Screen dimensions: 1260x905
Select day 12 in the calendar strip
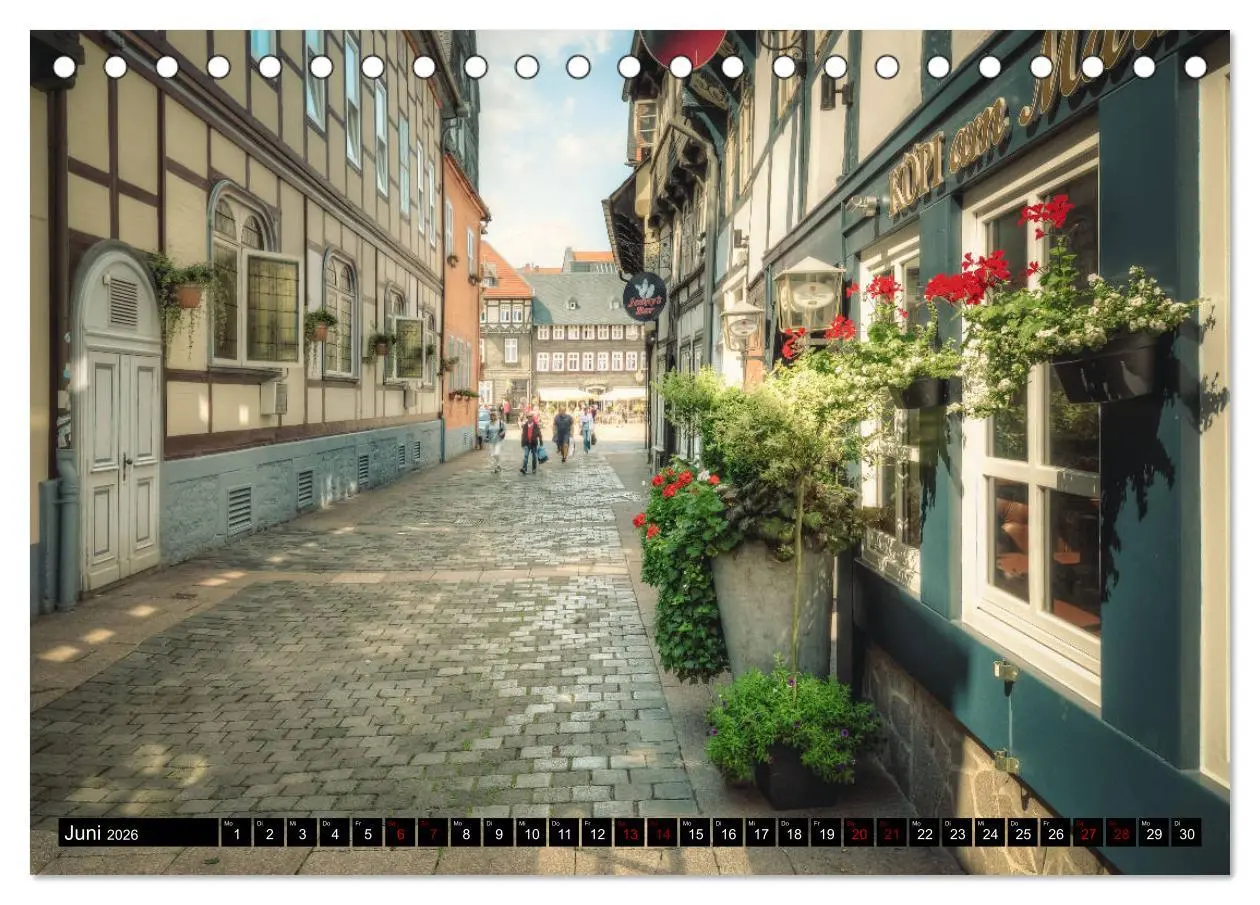597,833
